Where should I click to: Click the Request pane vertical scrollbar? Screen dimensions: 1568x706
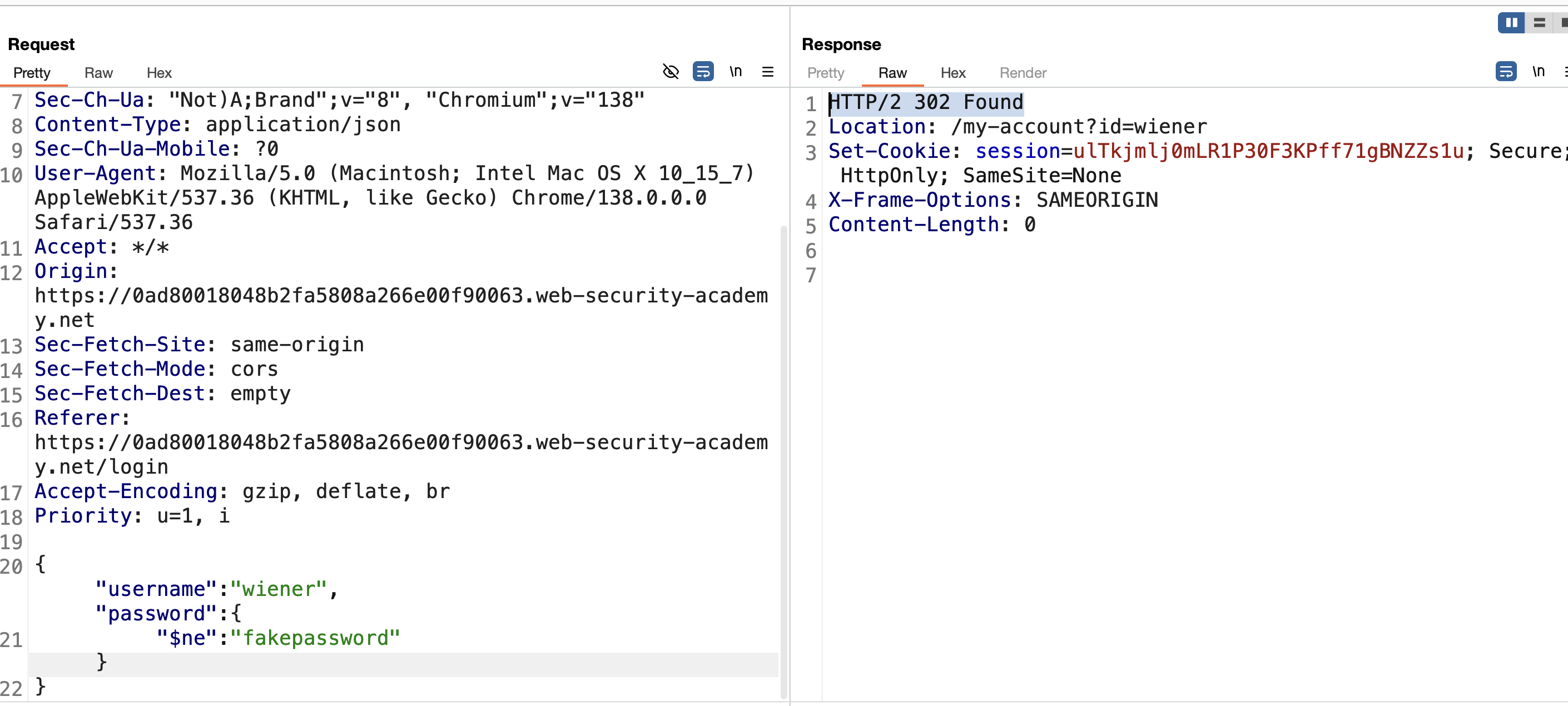tap(783, 463)
